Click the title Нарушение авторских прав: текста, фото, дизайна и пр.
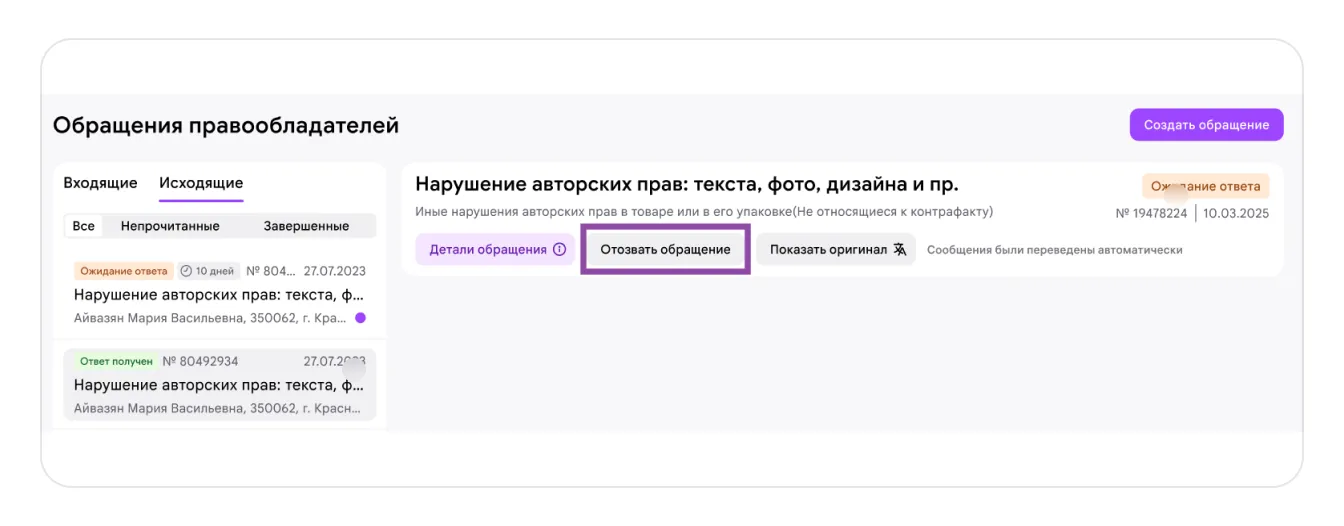Screen dimensions: 1344x526 pyautogui.click(x=687, y=184)
